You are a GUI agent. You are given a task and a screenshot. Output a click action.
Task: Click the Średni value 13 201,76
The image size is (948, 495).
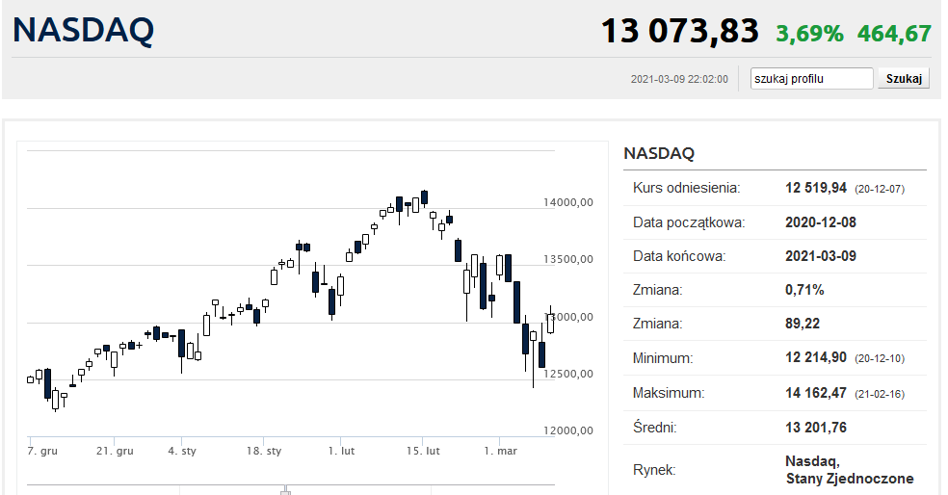tap(816, 428)
